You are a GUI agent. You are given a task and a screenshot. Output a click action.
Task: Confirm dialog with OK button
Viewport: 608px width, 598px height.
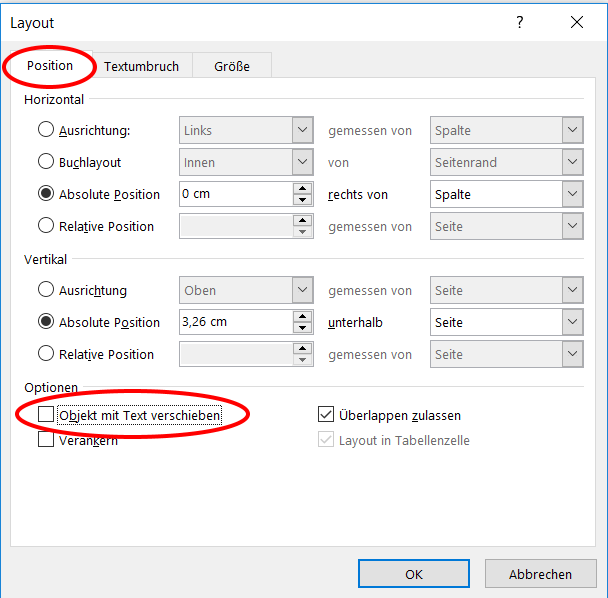414,574
